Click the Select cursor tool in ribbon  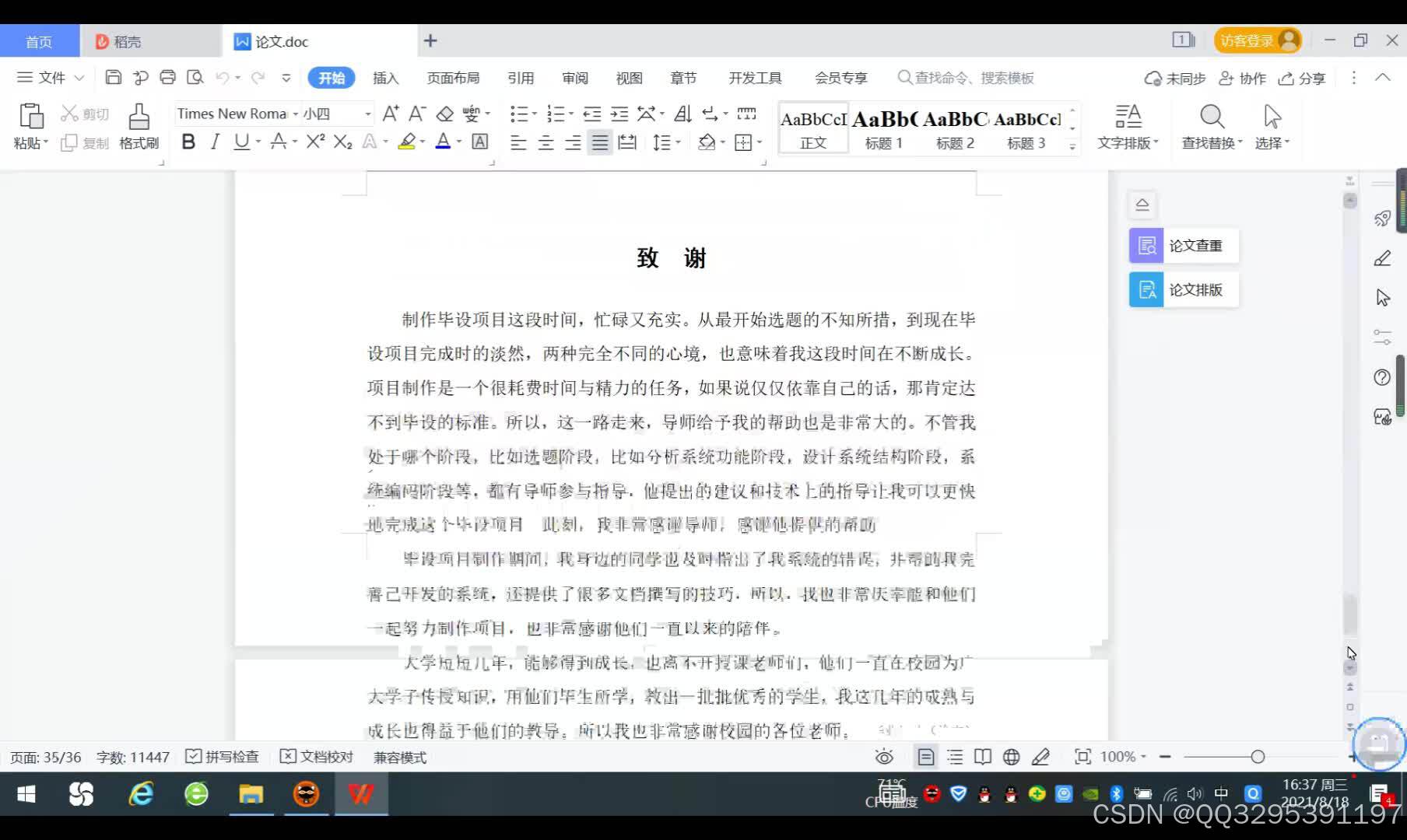pyautogui.click(x=1272, y=117)
